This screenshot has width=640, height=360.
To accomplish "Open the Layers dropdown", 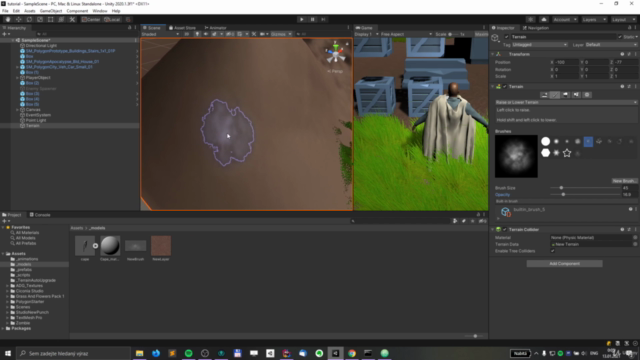I will 594,19.
